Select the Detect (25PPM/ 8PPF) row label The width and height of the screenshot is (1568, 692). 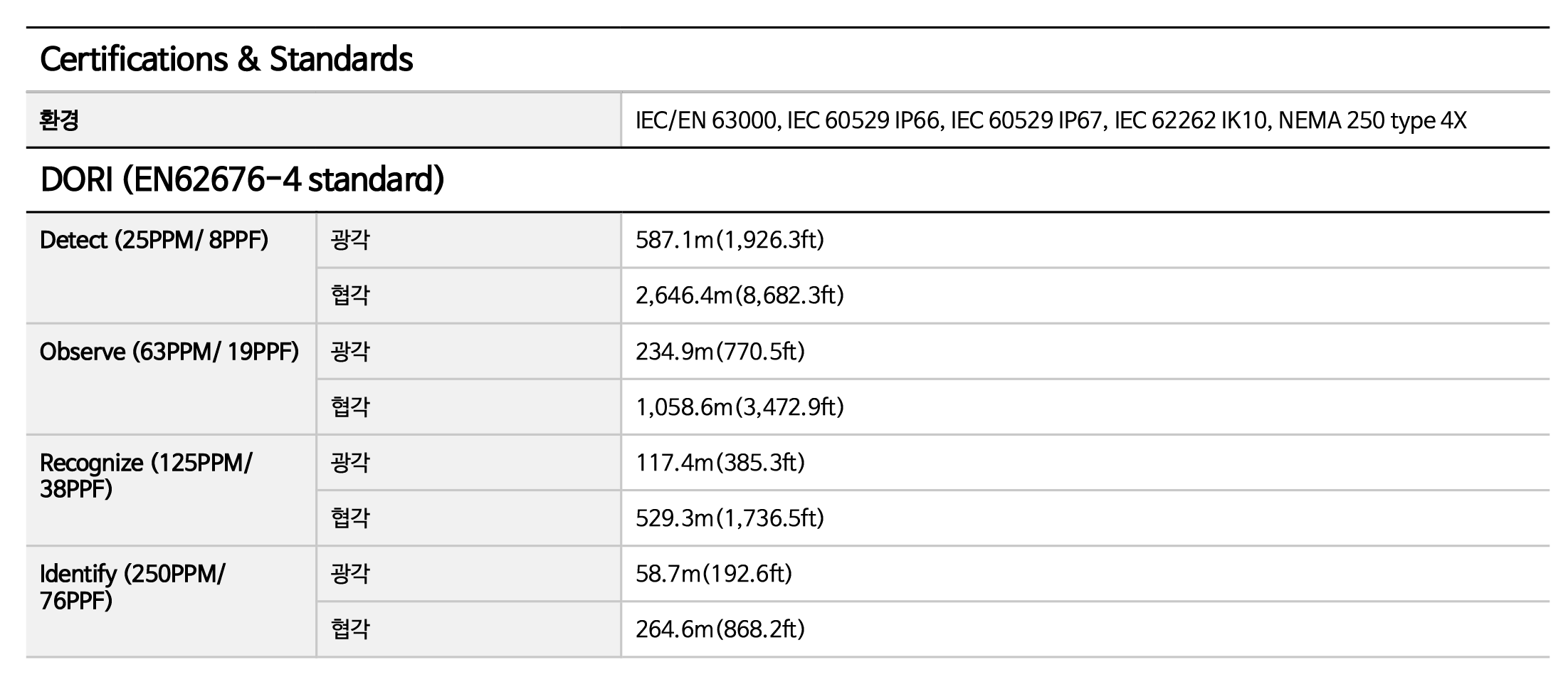(x=154, y=240)
